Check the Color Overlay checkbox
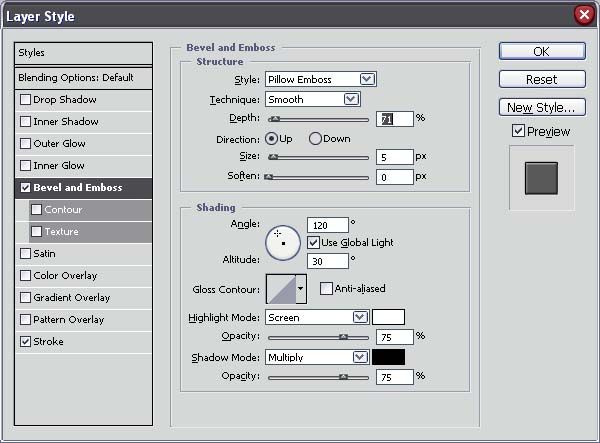The image size is (600, 443). 25,275
